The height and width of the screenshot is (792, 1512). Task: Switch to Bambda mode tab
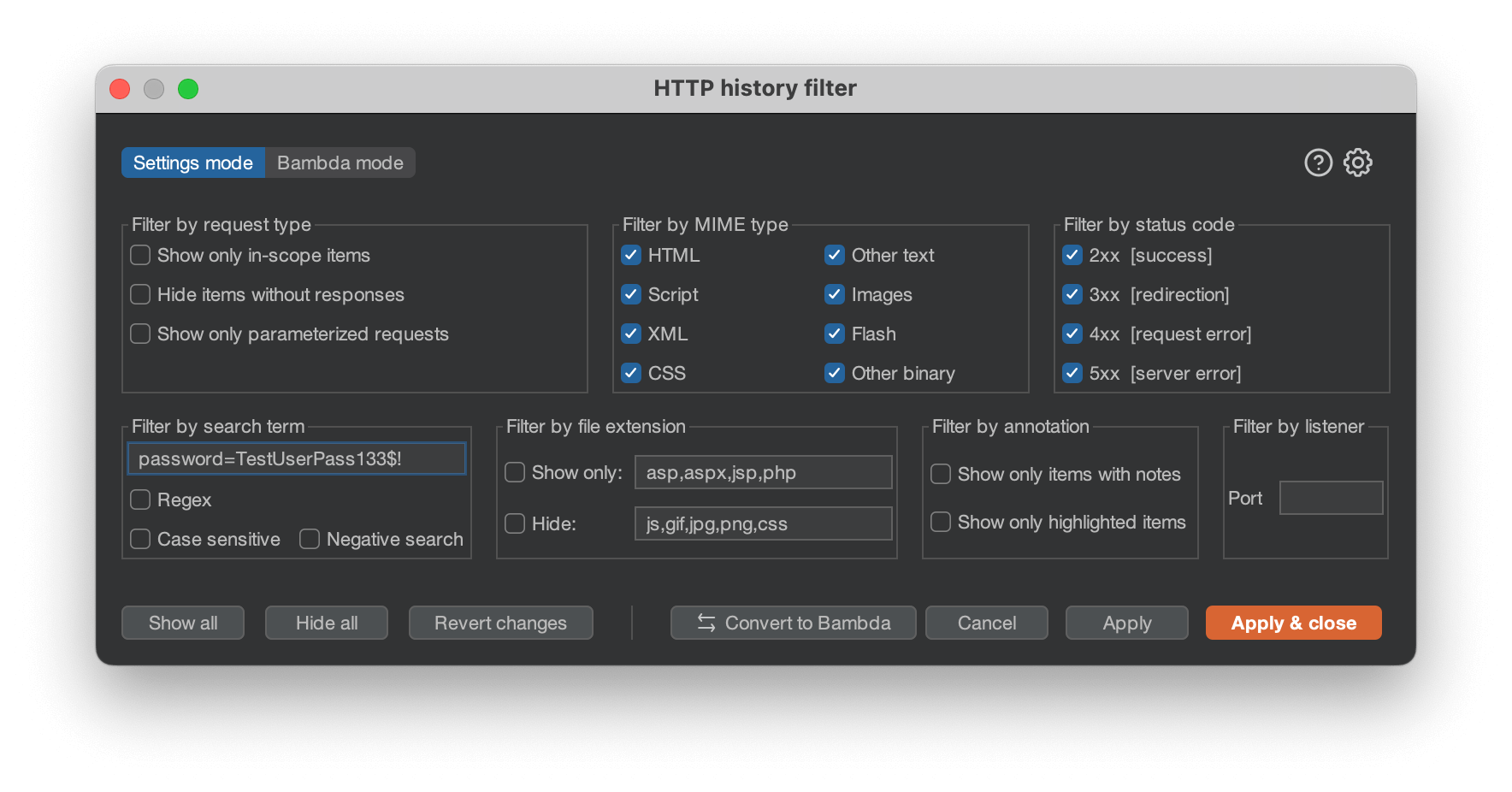(x=340, y=162)
